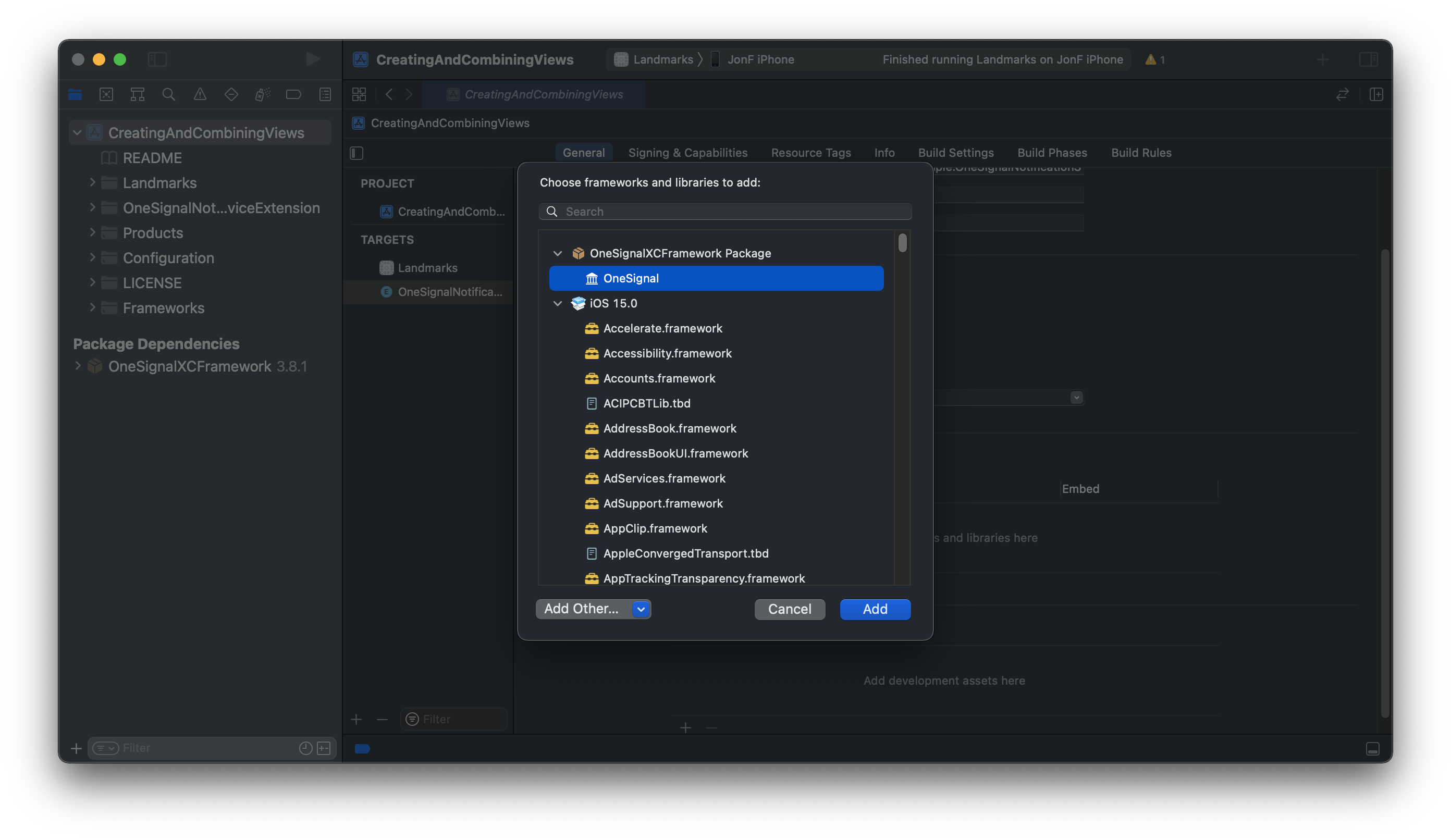Select the OneSignalNotifica... target
This screenshot has width=1451, height=840.
[427, 292]
